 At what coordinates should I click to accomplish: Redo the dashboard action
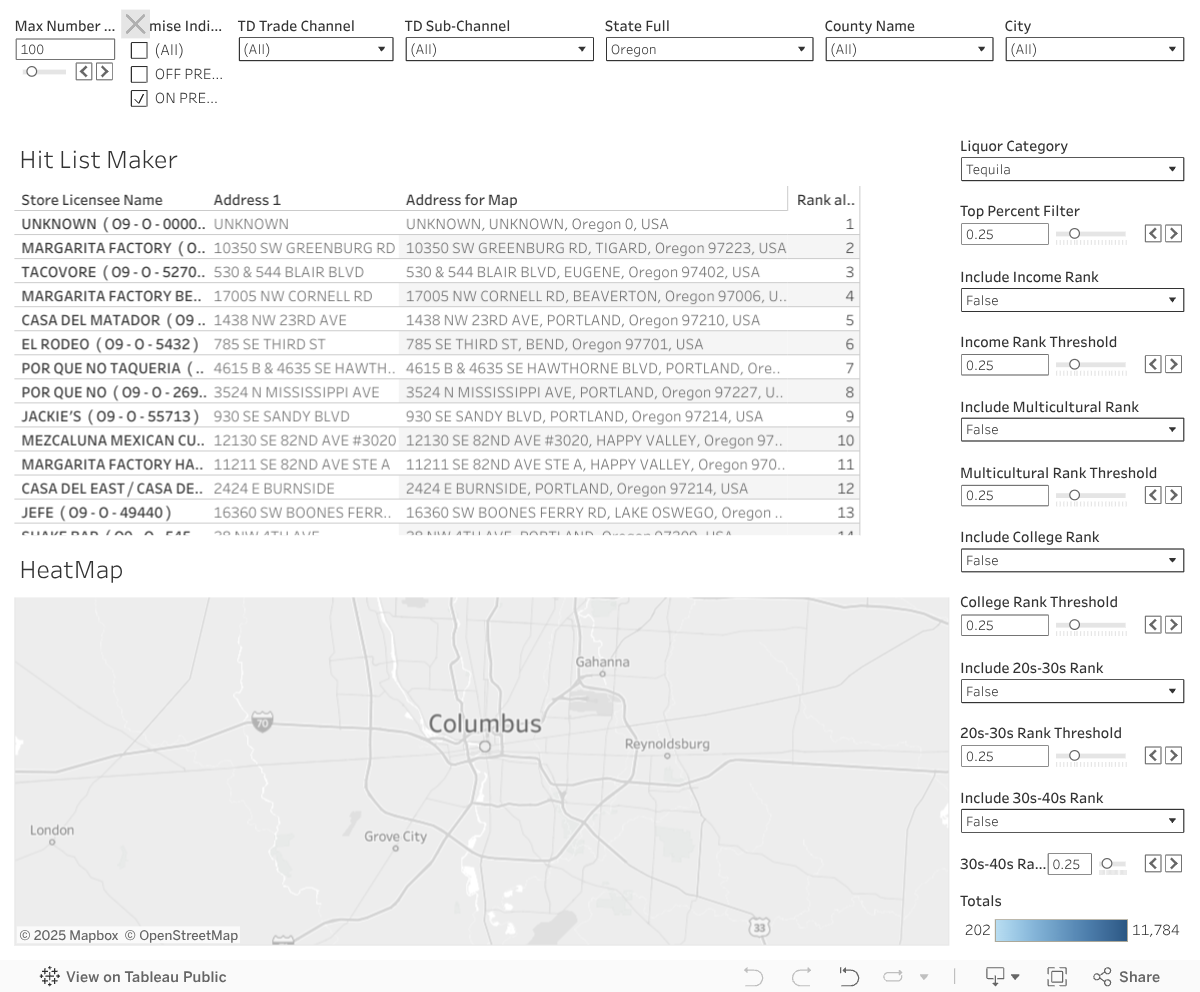point(800,976)
